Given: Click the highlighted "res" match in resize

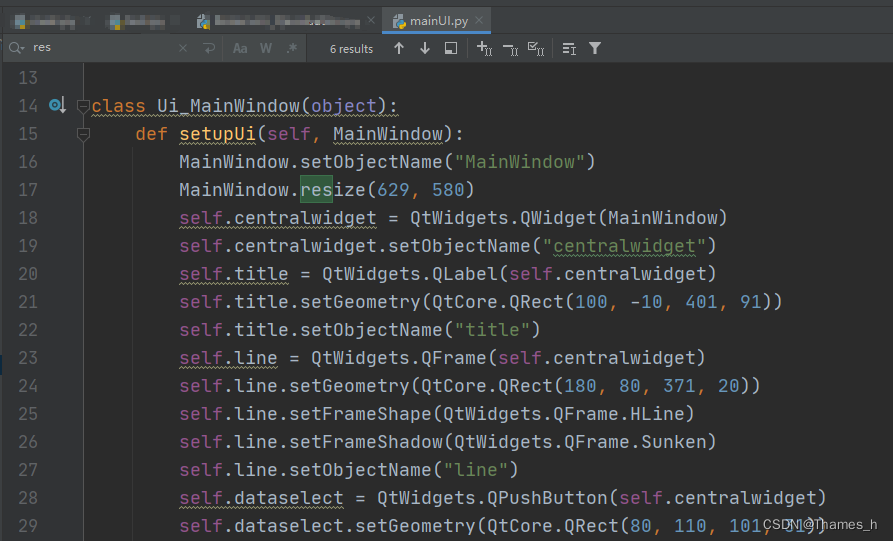Looking at the screenshot, I should pyautogui.click(x=316, y=190).
